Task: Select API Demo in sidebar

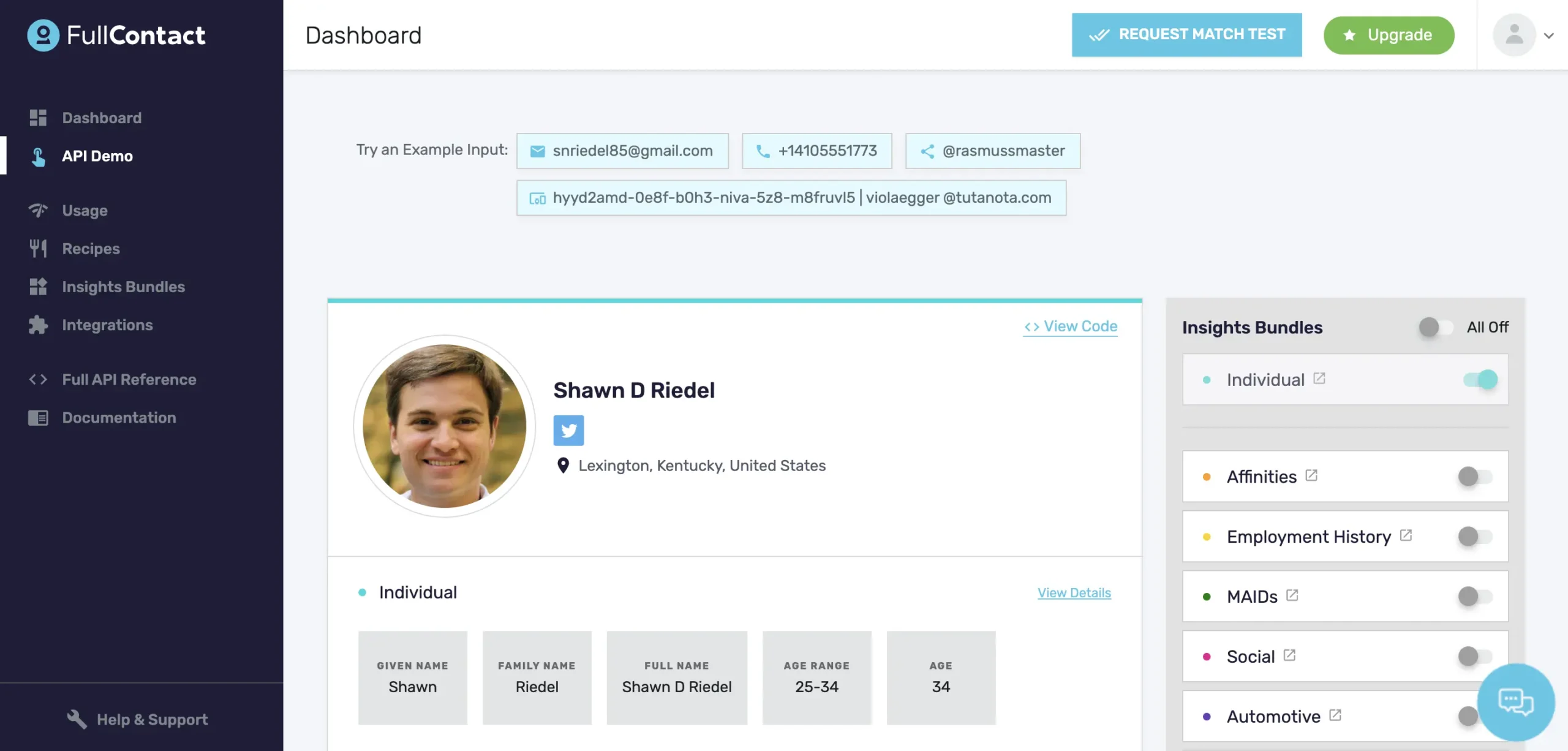Action: (x=97, y=156)
